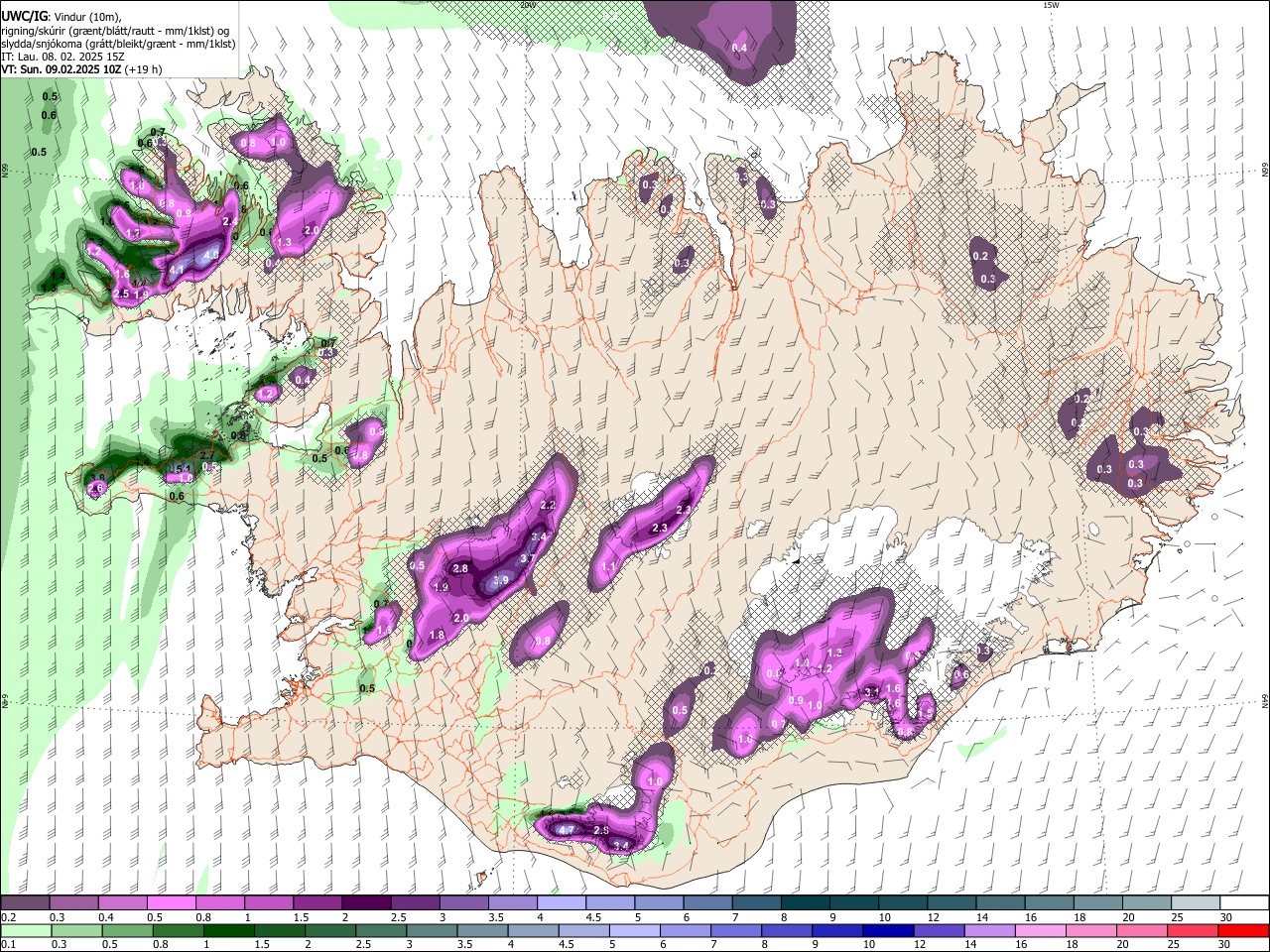The width and height of the screenshot is (1270, 952).
Task: Click the 'UWC/IG: Vindur (10m)' title text
Action: tap(60, 16)
